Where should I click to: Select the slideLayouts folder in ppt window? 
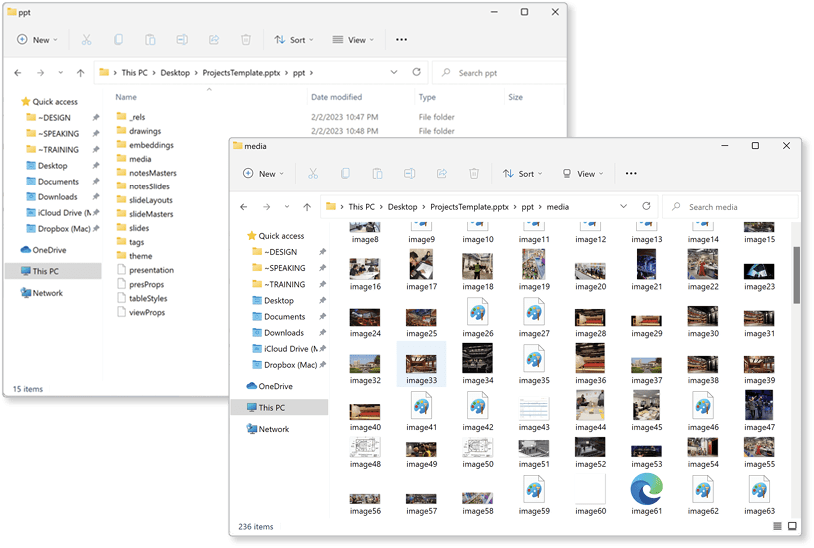coord(145,200)
